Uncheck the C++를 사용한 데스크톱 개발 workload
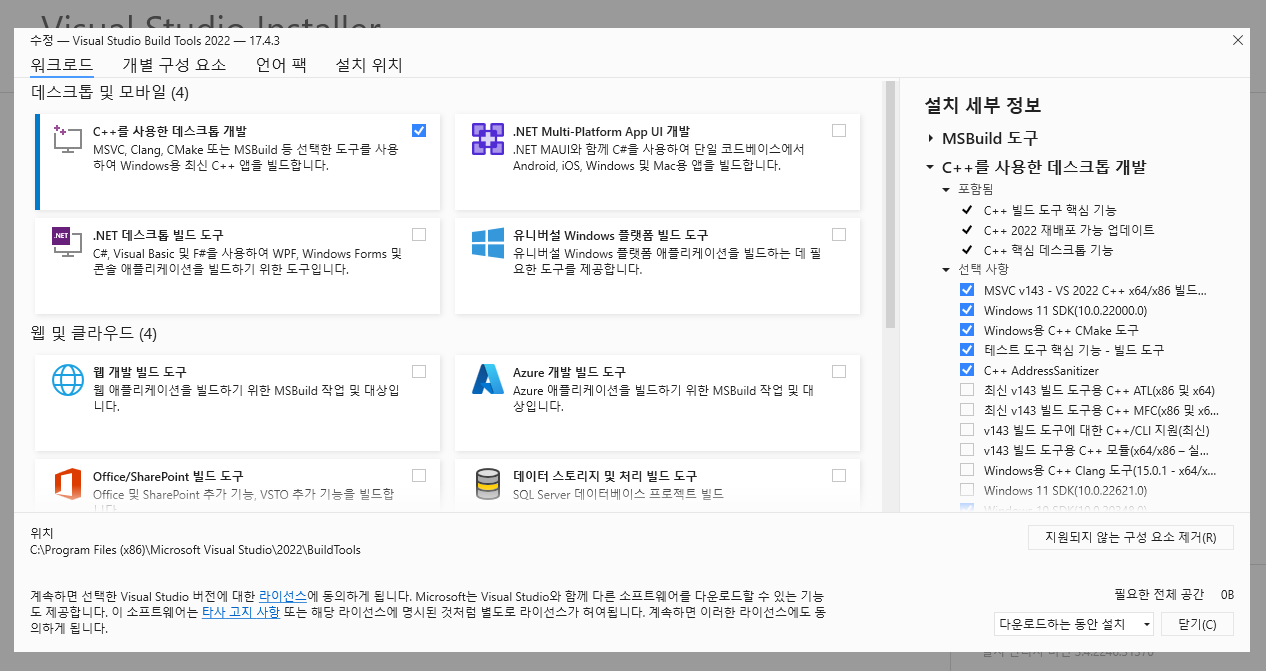This screenshot has width=1266, height=671. 419,130
